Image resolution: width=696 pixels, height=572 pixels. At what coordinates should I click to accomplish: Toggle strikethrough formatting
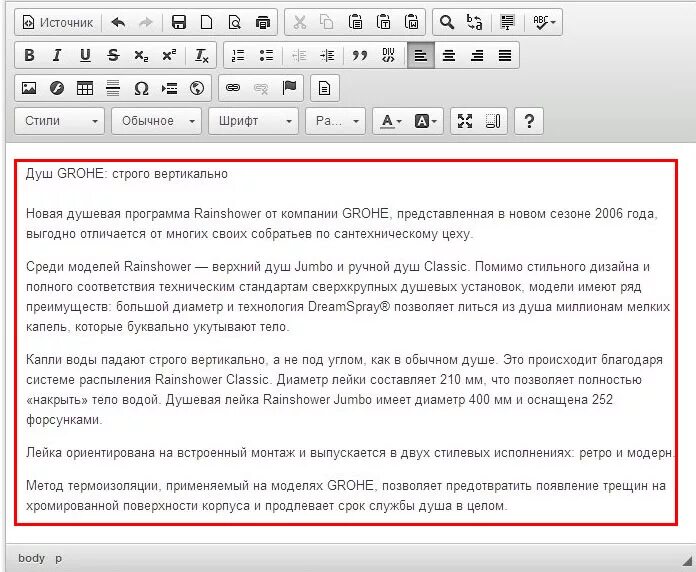(113, 55)
